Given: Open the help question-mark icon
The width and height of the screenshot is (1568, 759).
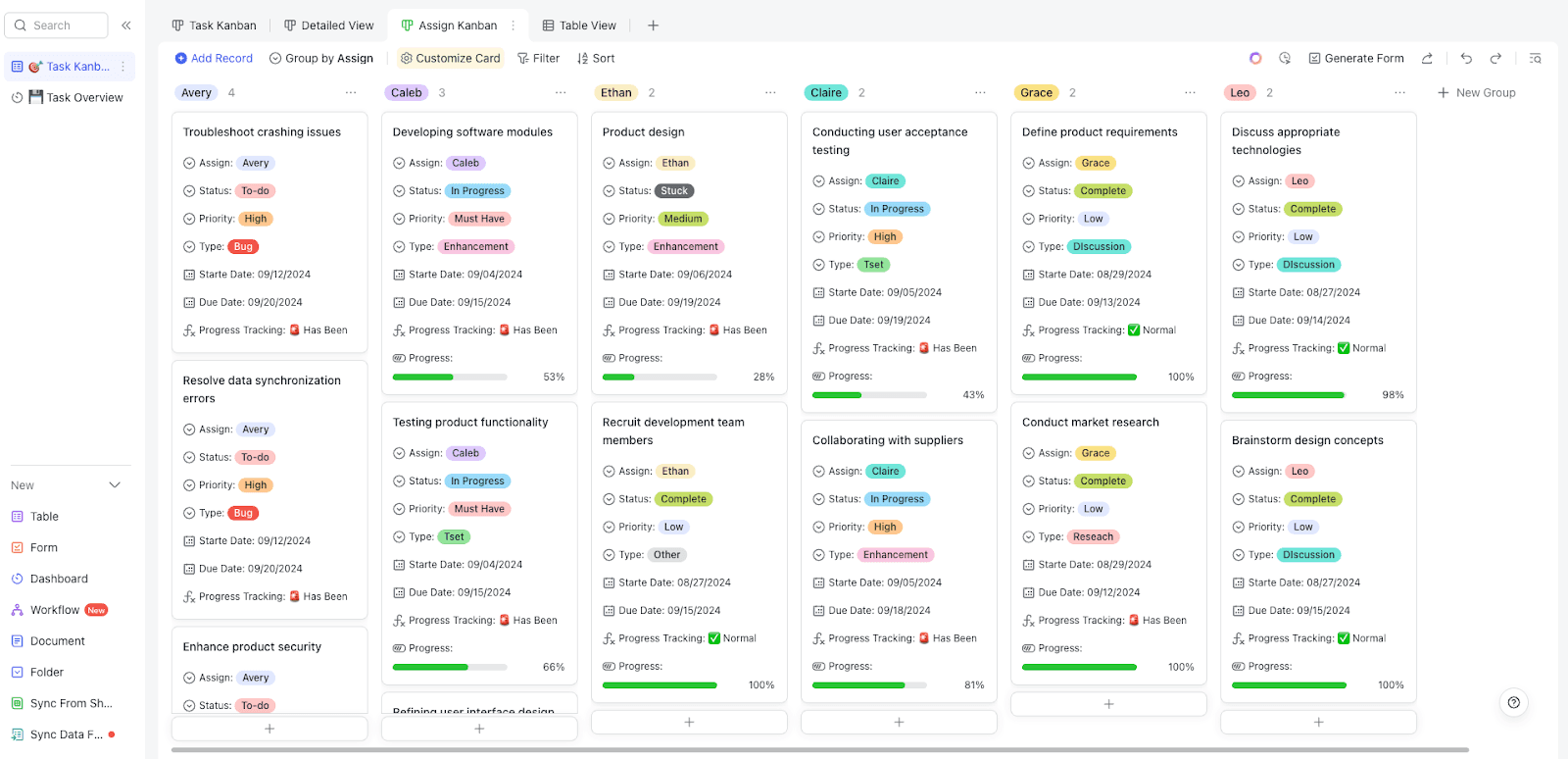Looking at the screenshot, I should 1514,702.
